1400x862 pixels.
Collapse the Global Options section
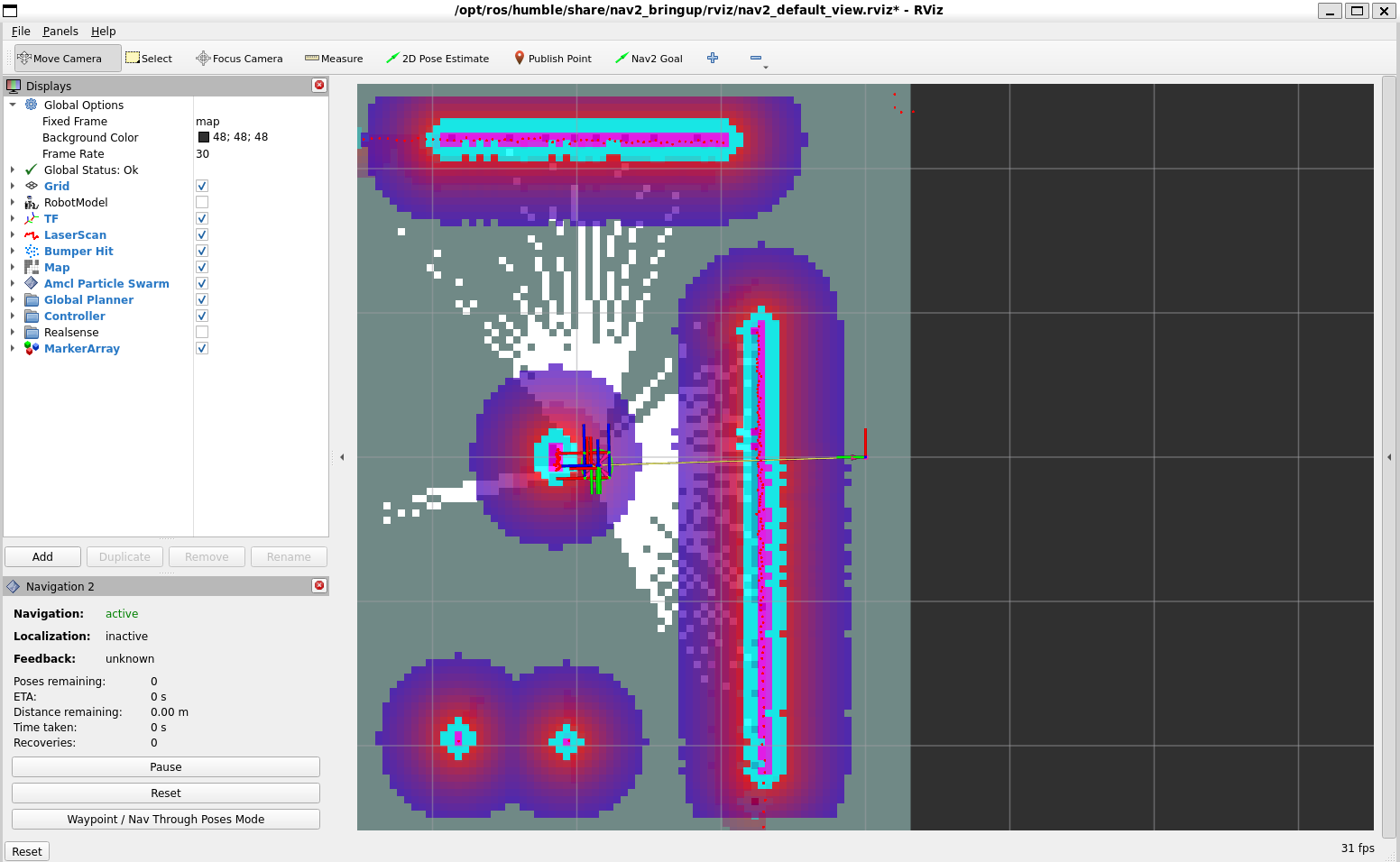(13, 105)
